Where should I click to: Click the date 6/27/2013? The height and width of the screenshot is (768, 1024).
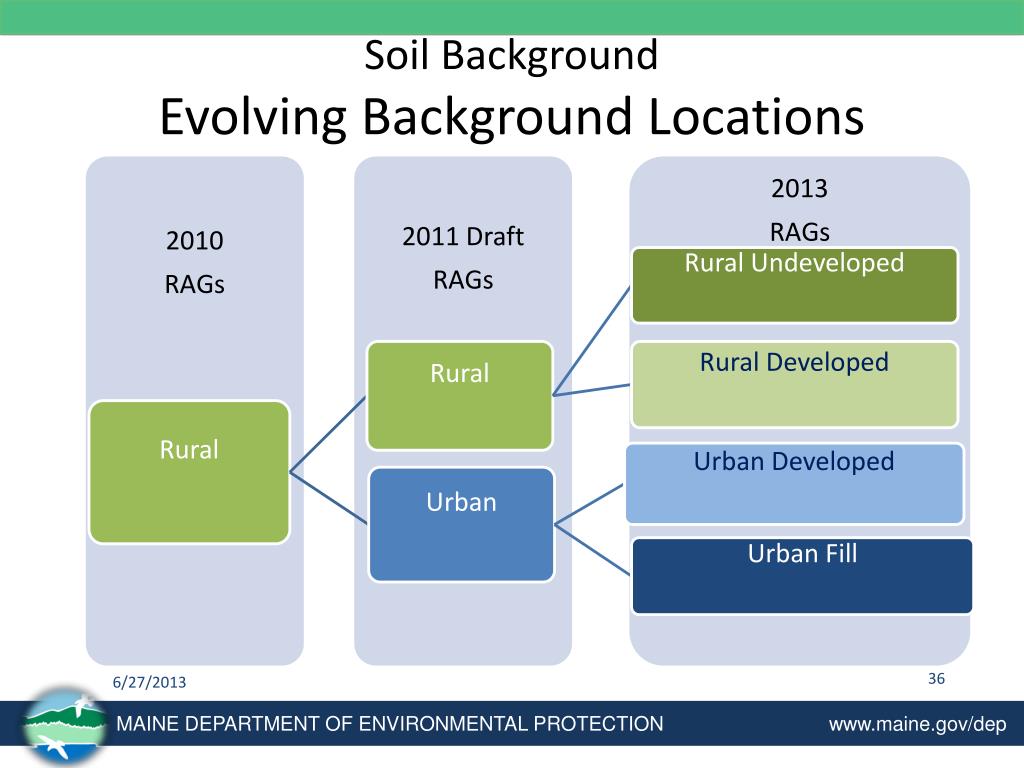point(150,682)
